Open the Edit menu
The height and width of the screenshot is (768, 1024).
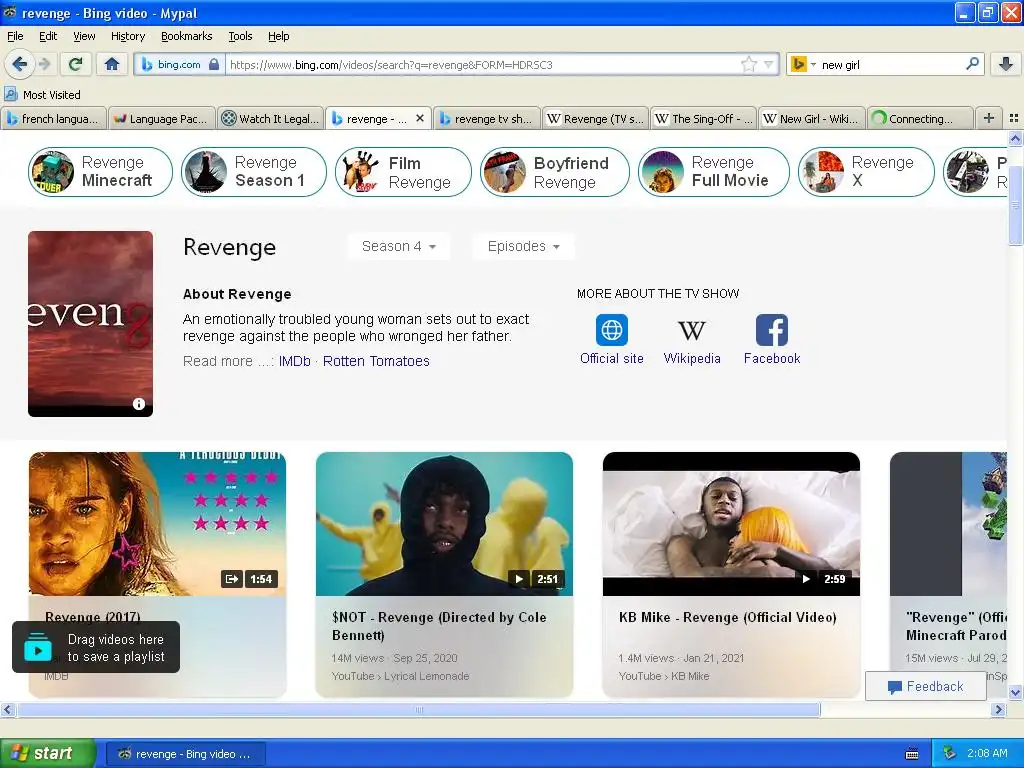pyautogui.click(x=48, y=36)
